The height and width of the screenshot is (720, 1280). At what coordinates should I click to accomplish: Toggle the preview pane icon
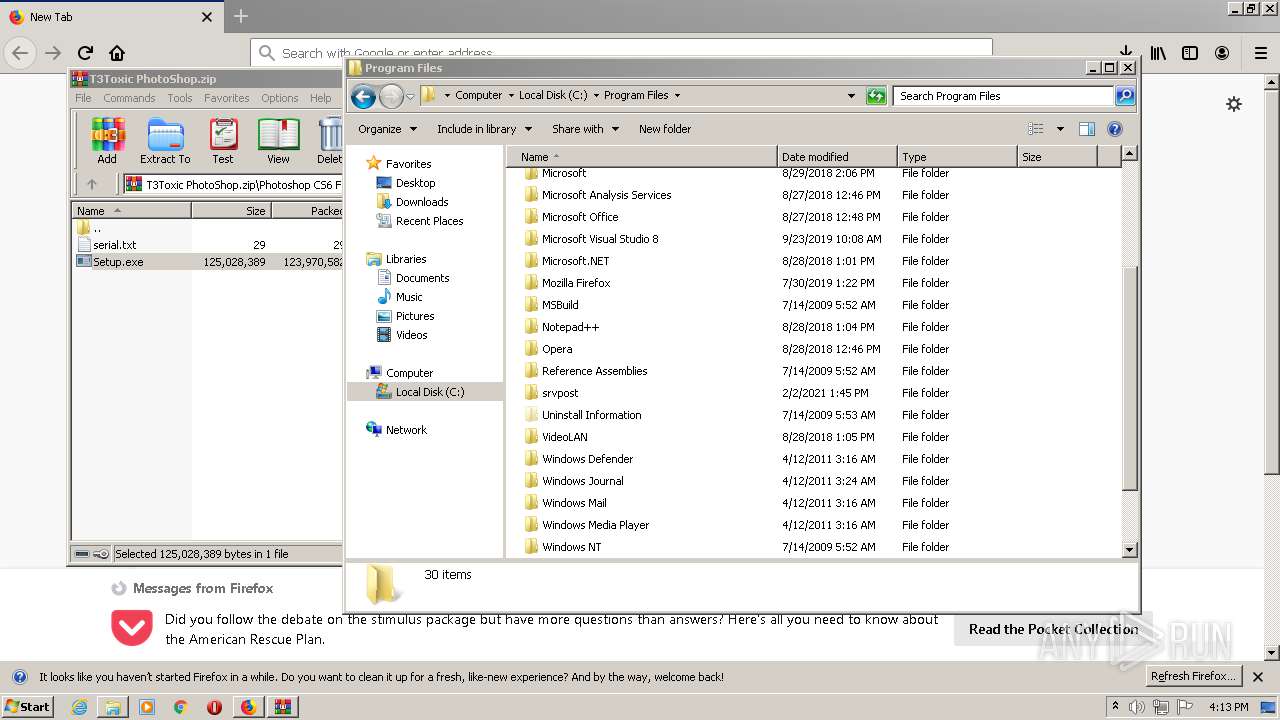tap(1087, 129)
